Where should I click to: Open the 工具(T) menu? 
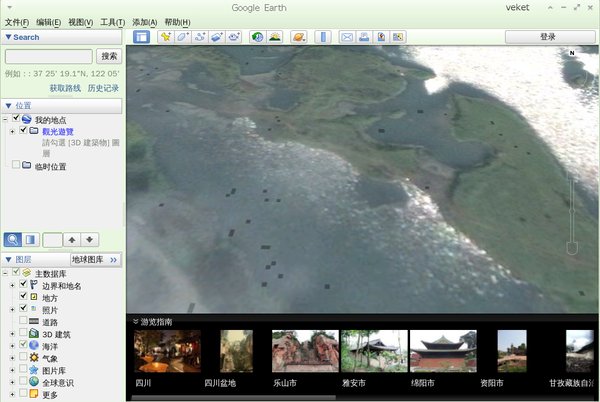pyautogui.click(x=112, y=22)
